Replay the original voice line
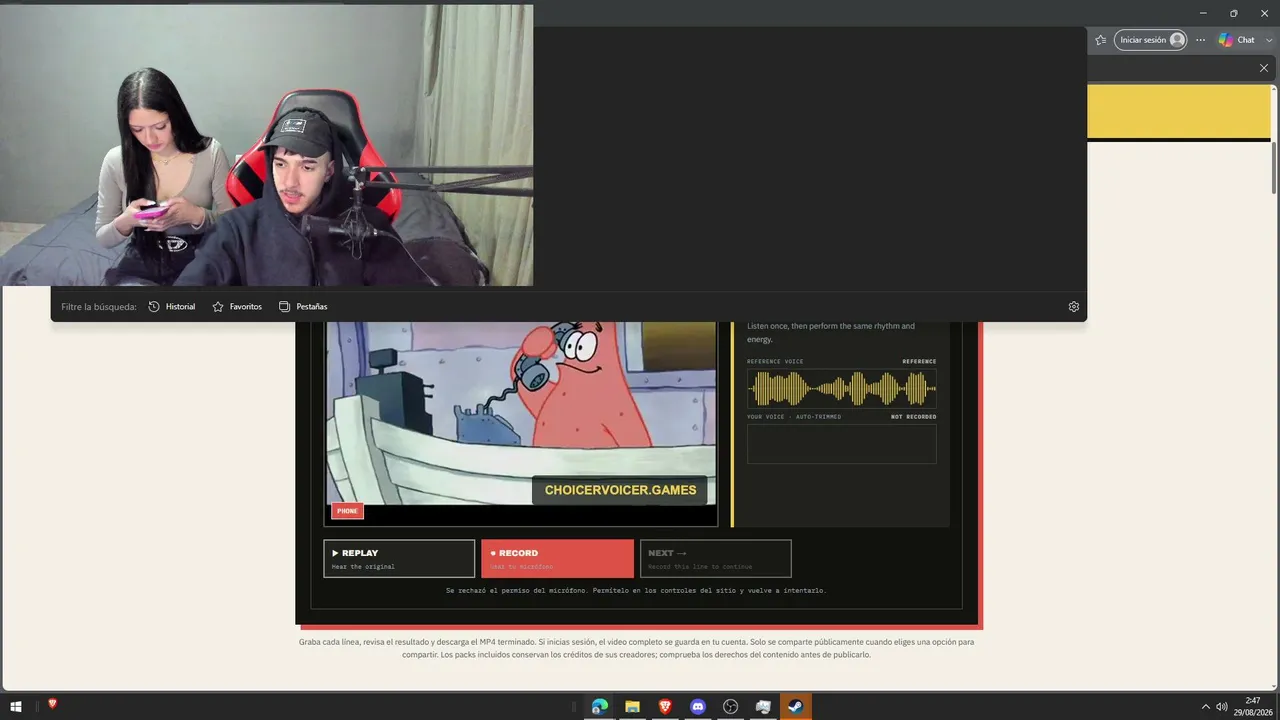The image size is (1280, 720). click(x=399, y=559)
